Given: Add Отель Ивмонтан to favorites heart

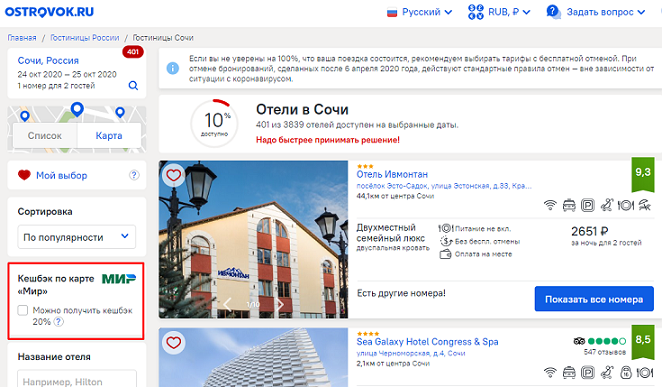Looking at the screenshot, I should 174,175.
